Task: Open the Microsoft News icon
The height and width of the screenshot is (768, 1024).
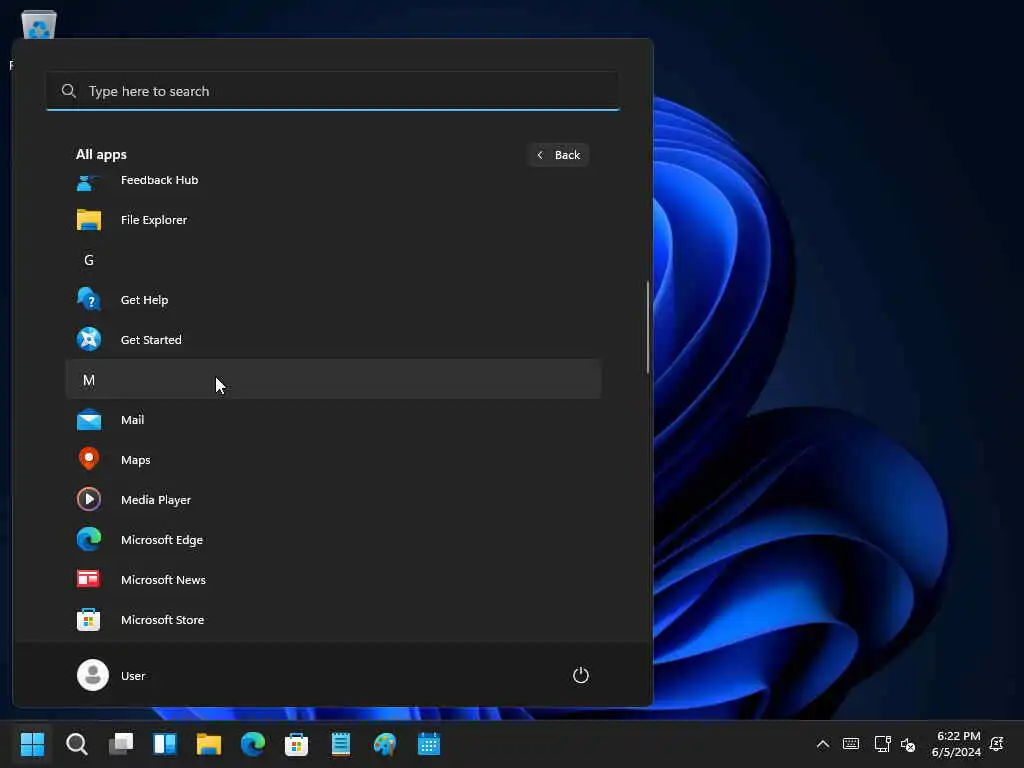Action: coord(89,579)
